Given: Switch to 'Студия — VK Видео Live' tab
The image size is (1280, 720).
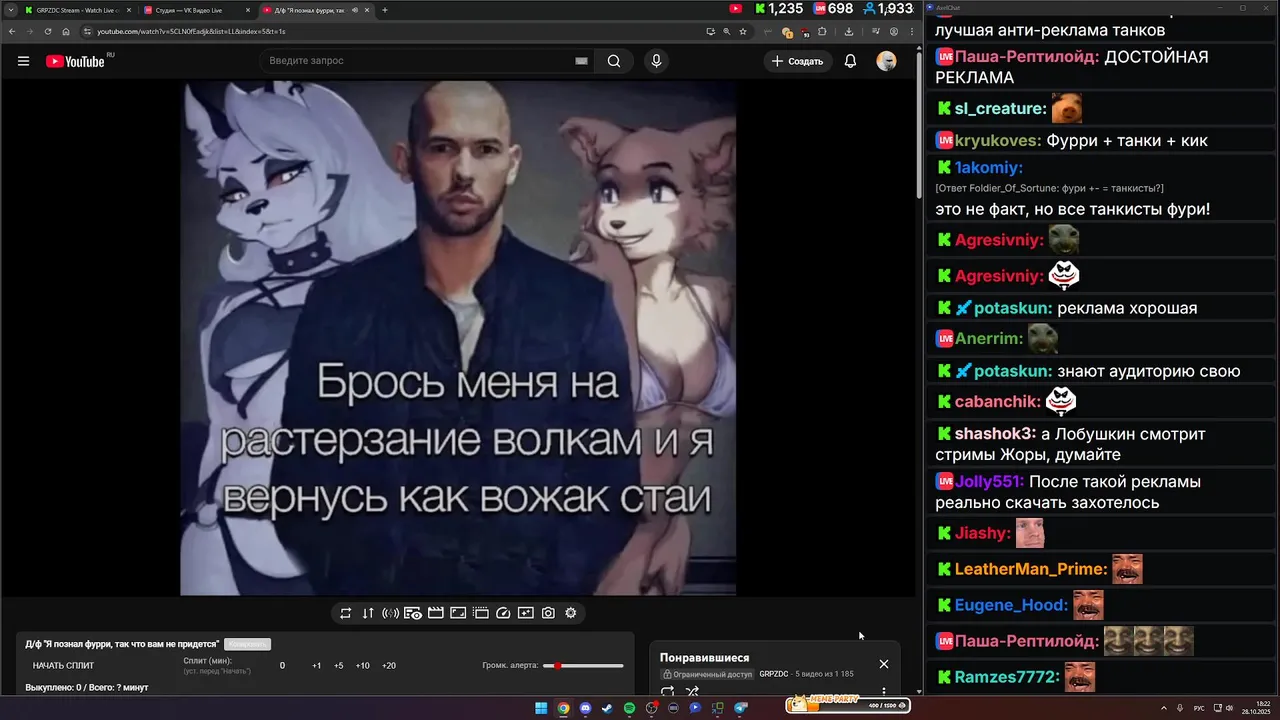Looking at the screenshot, I should (x=196, y=10).
